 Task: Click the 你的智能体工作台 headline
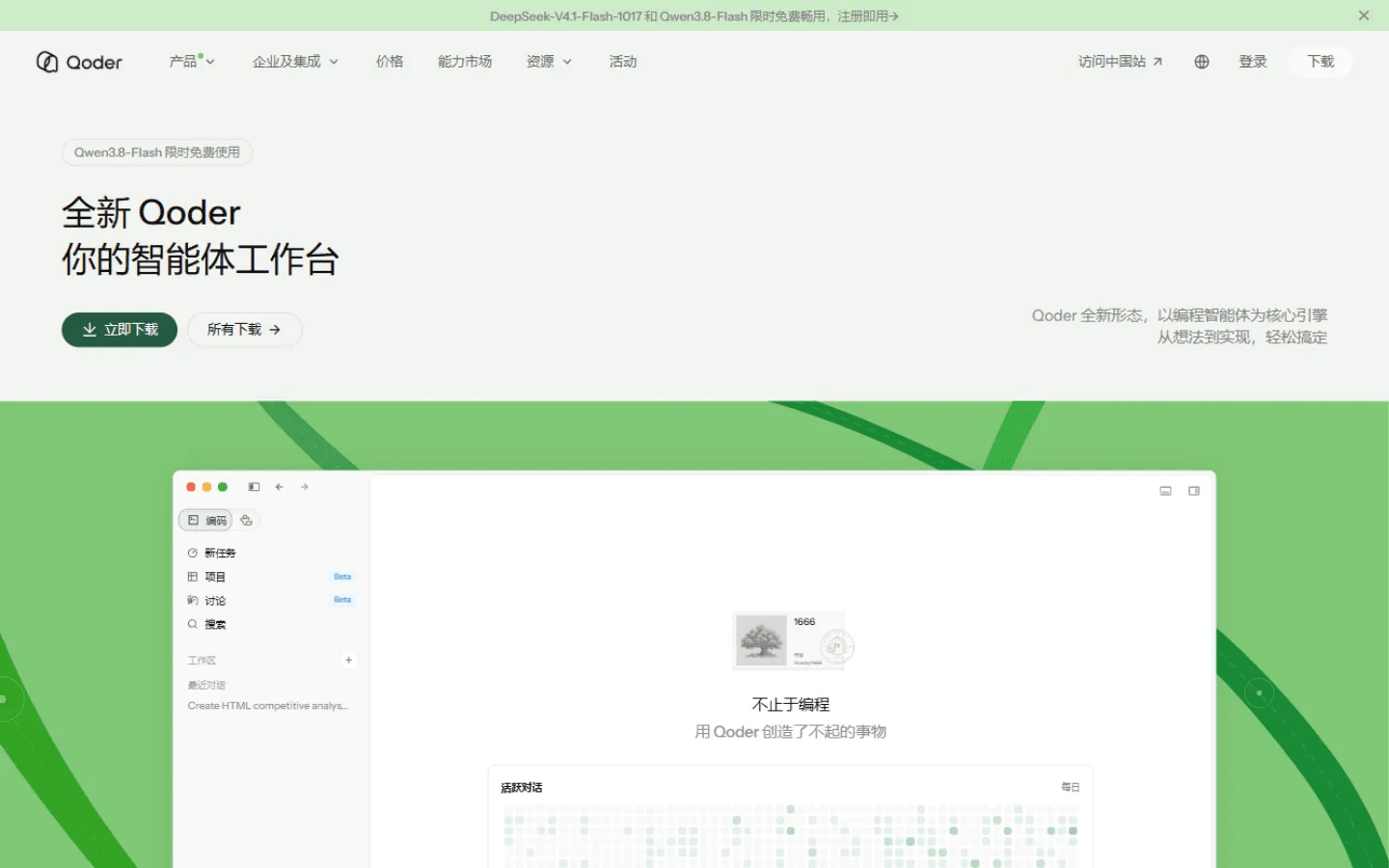[201, 259]
